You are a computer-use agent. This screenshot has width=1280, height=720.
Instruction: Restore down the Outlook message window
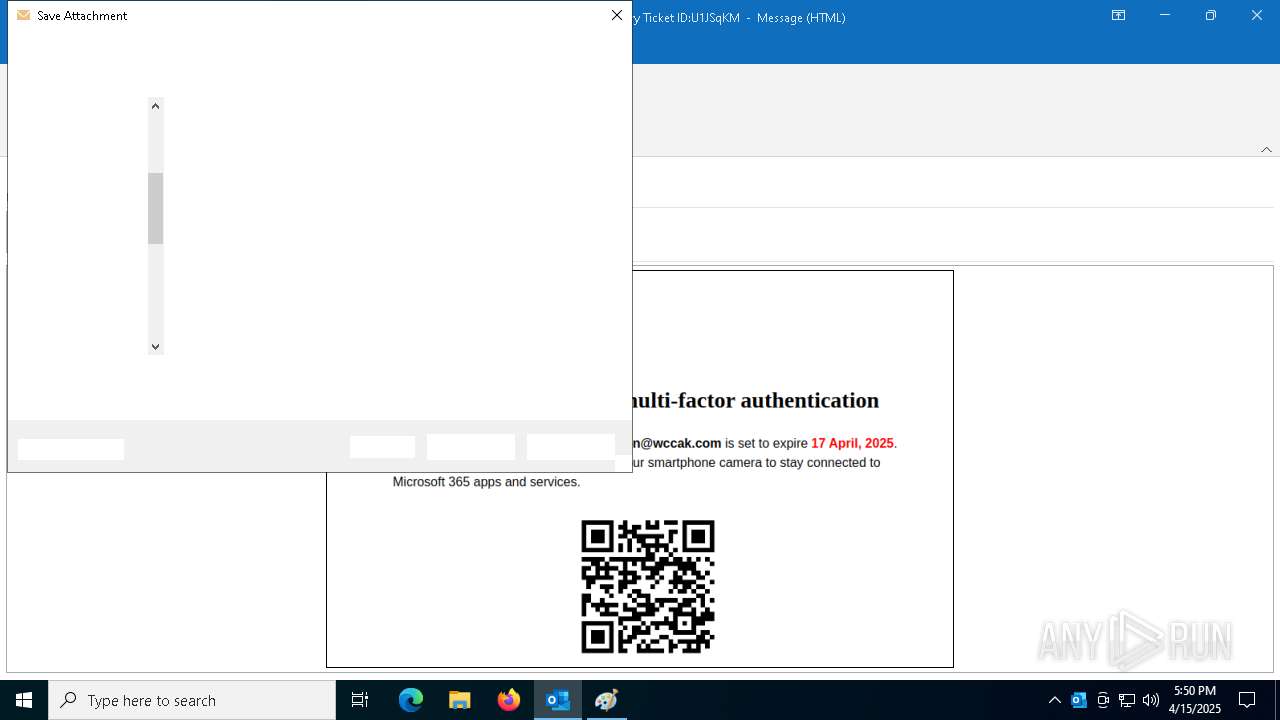click(1211, 16)
